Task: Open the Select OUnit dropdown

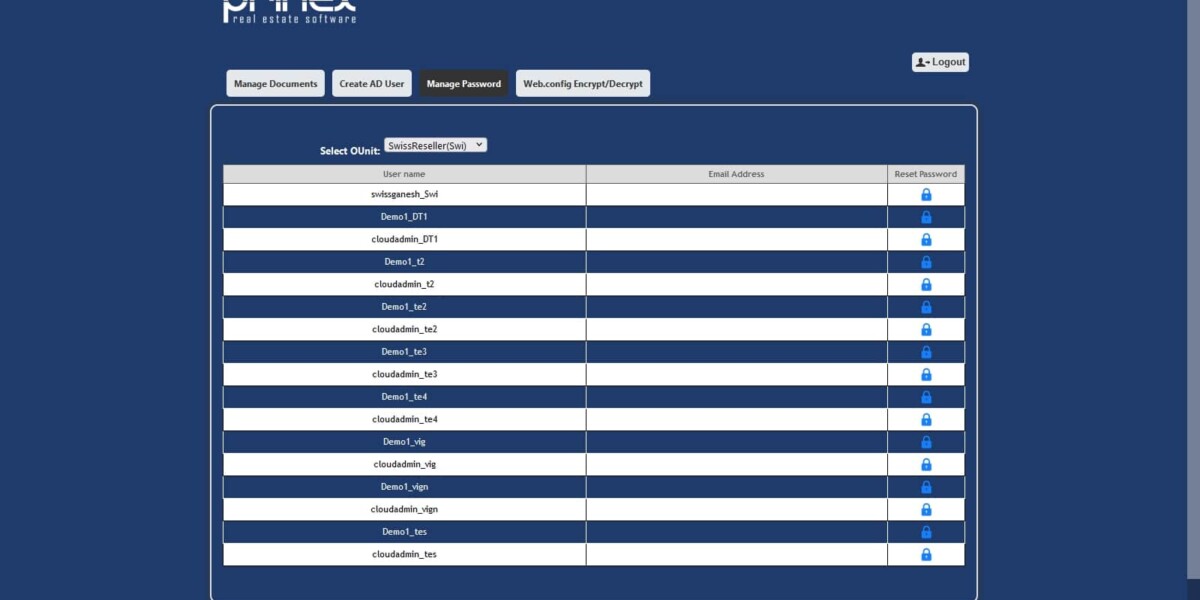Action: (435, 145)
